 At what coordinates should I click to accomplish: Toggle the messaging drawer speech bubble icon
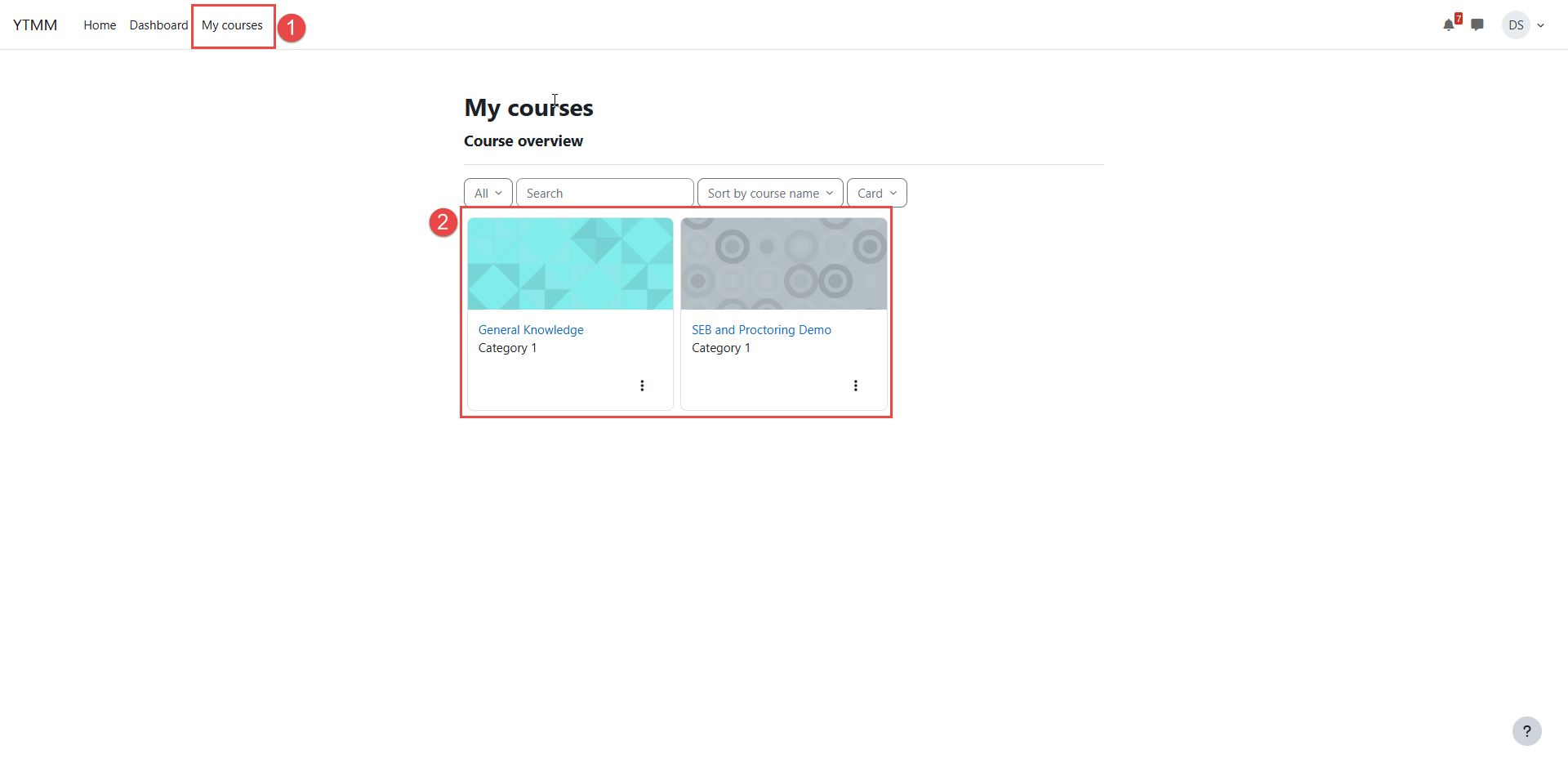tap(1477, 25)
